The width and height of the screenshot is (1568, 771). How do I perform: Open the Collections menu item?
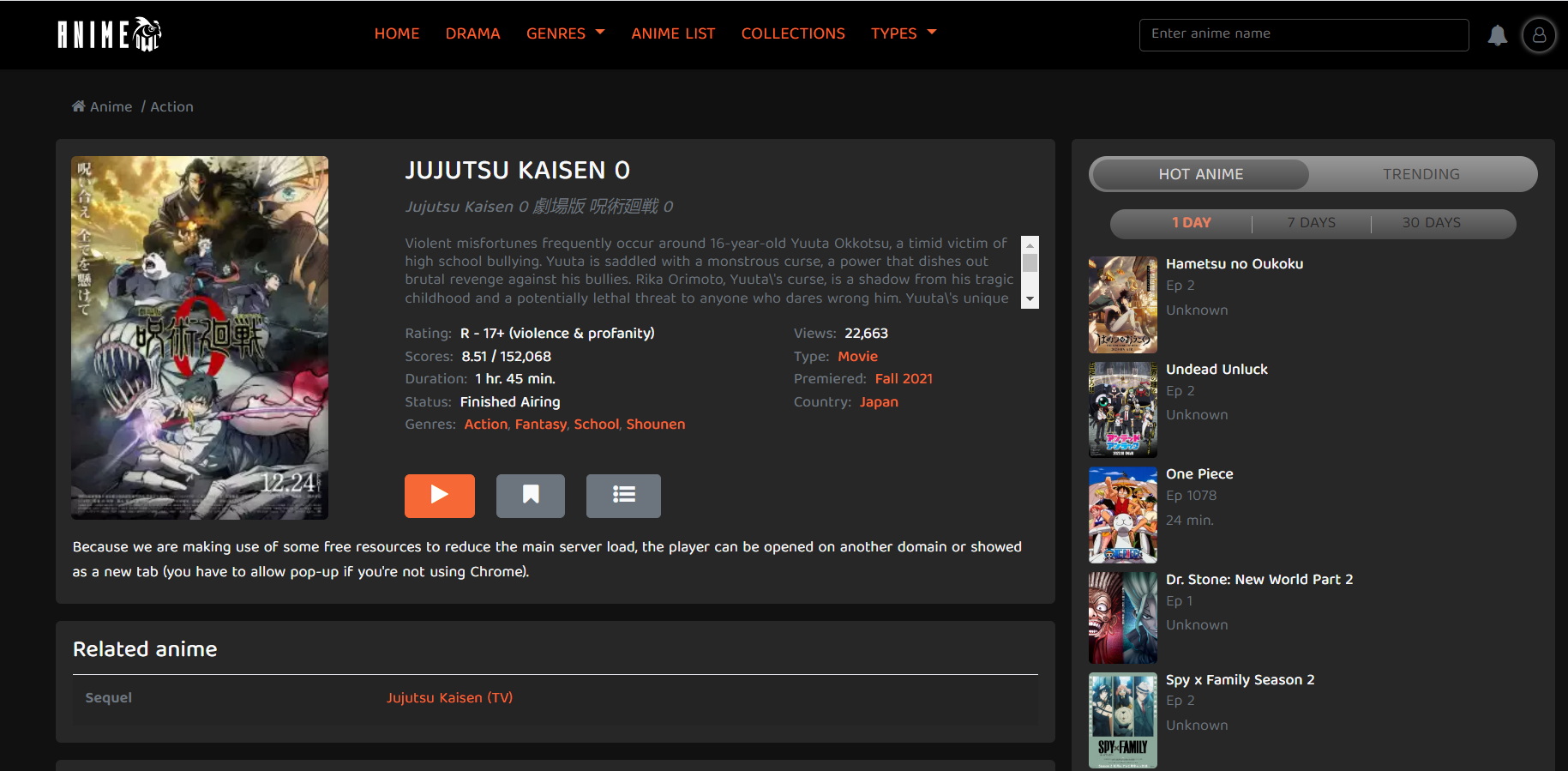(x=793, y=33)
